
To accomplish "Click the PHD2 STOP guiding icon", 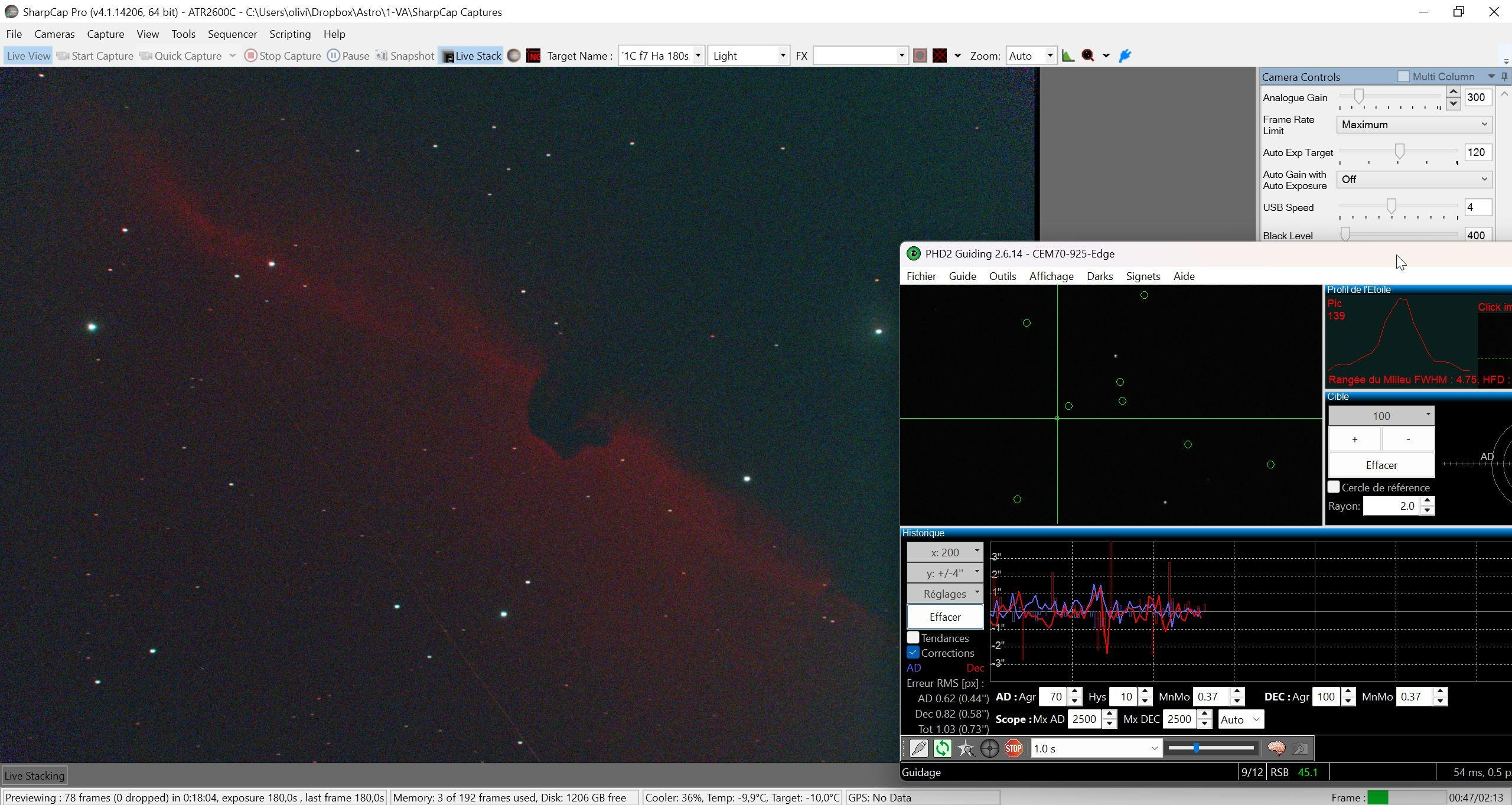I will [1014, 748].
